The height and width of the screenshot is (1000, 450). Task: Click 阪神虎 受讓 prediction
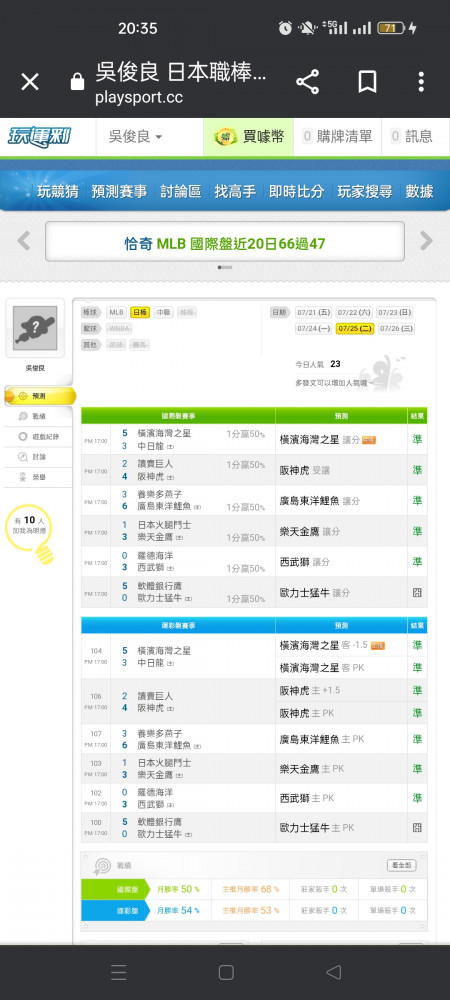pos(305,471)
